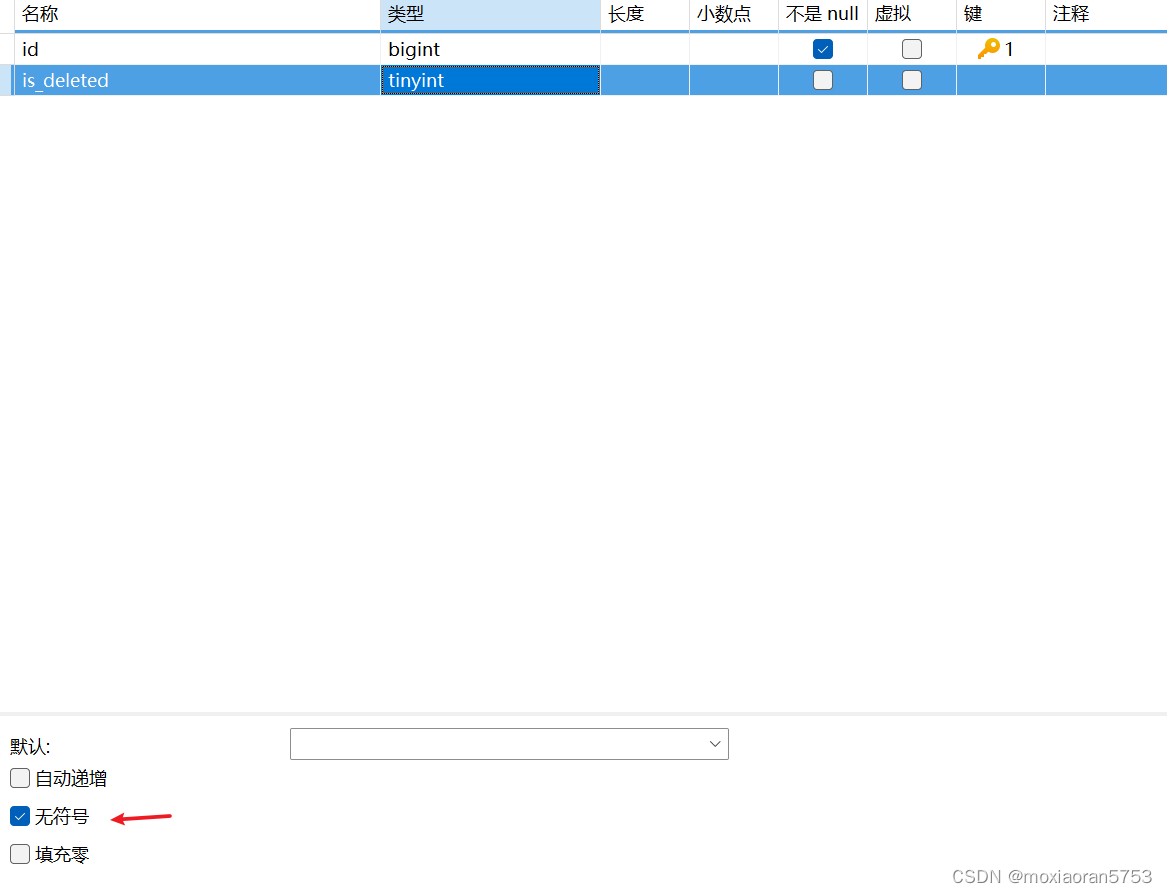
Task: Click the 长度 cell of is_deleted row
Action: tap(645, 80)
